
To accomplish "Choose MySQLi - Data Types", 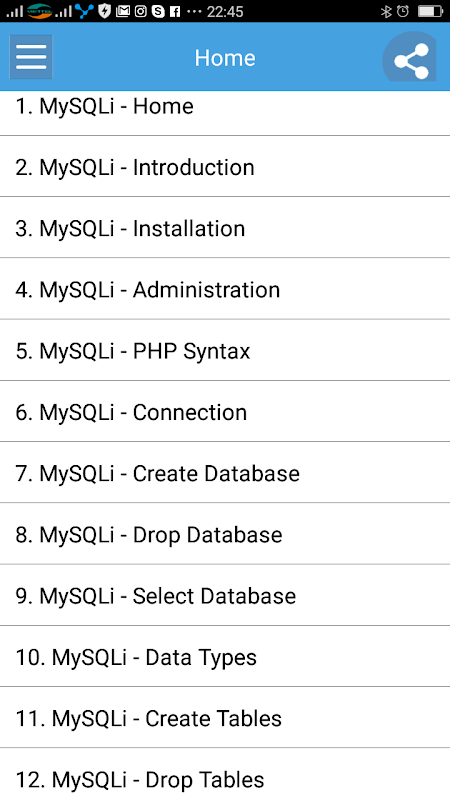I will pos(225,657).
